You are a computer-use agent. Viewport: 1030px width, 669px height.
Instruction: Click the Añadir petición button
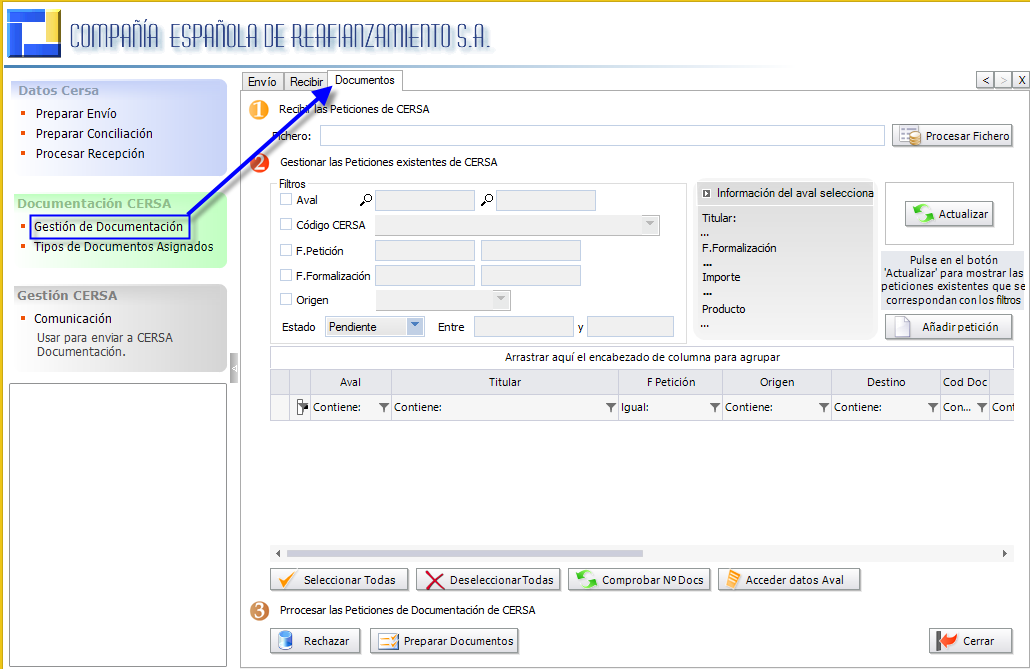[949, 327]
